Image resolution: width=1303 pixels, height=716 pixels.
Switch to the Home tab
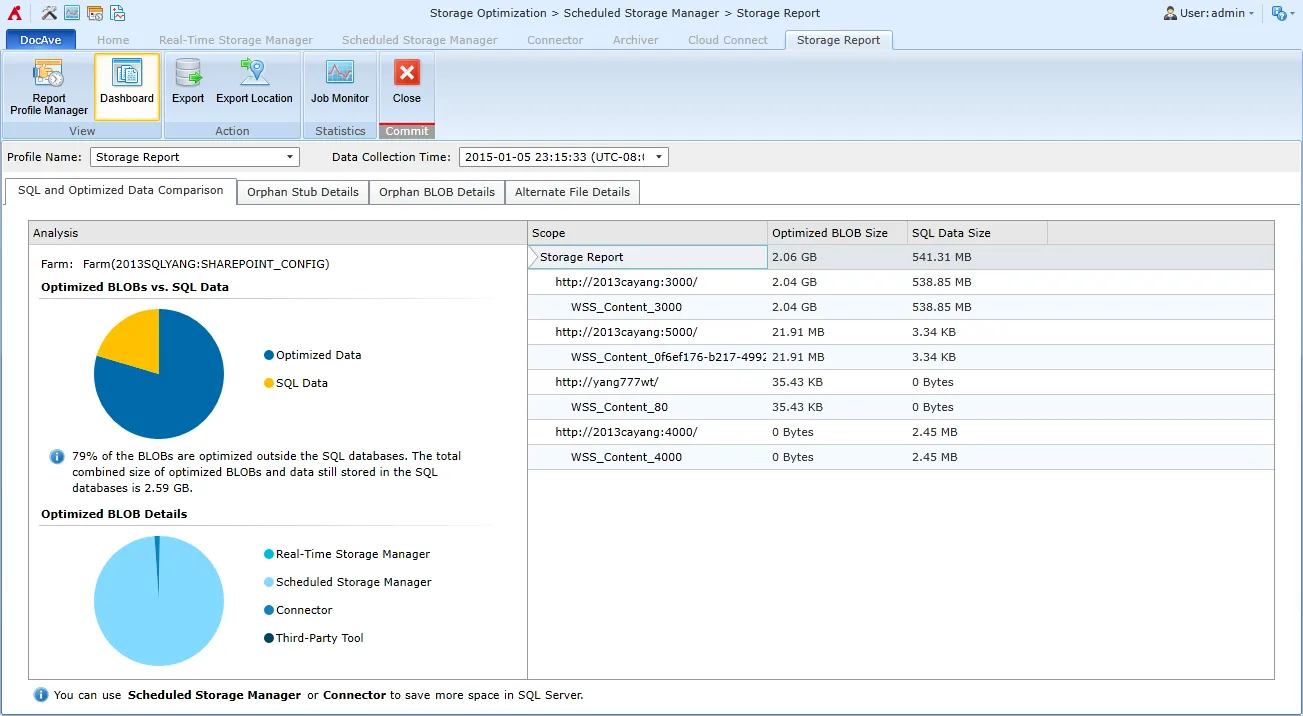113,40
